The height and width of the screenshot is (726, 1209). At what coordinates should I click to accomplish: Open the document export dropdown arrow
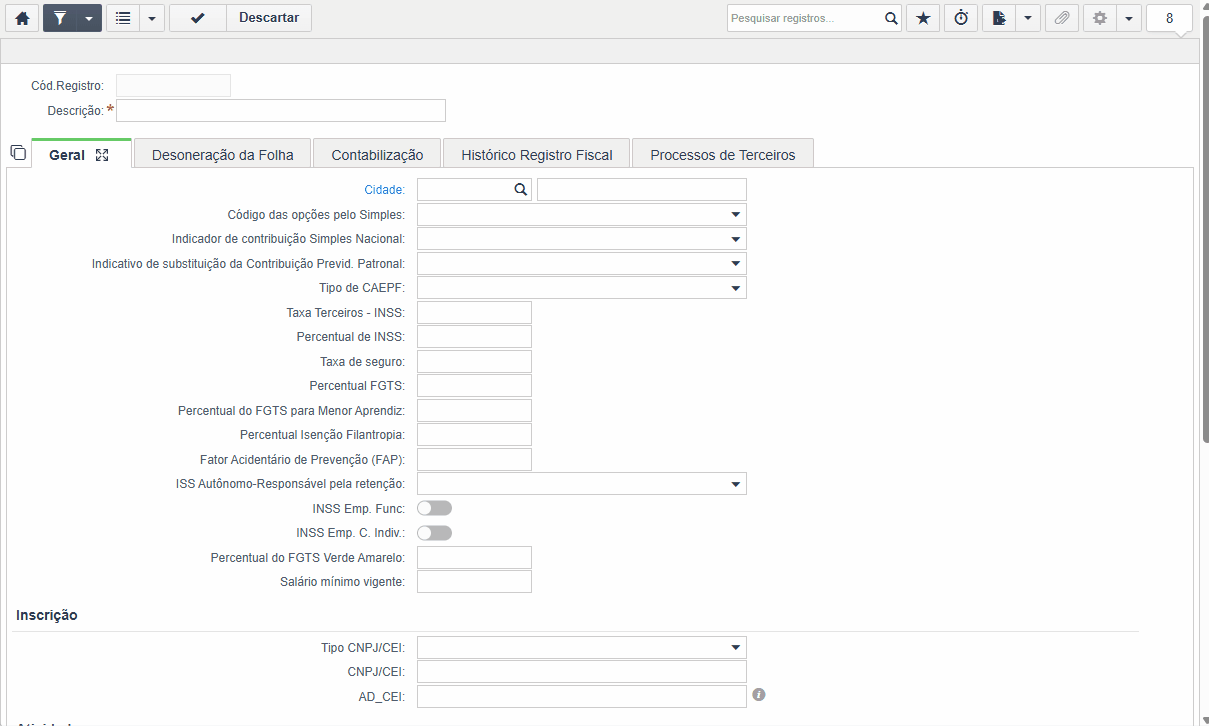pos(1028,18)
